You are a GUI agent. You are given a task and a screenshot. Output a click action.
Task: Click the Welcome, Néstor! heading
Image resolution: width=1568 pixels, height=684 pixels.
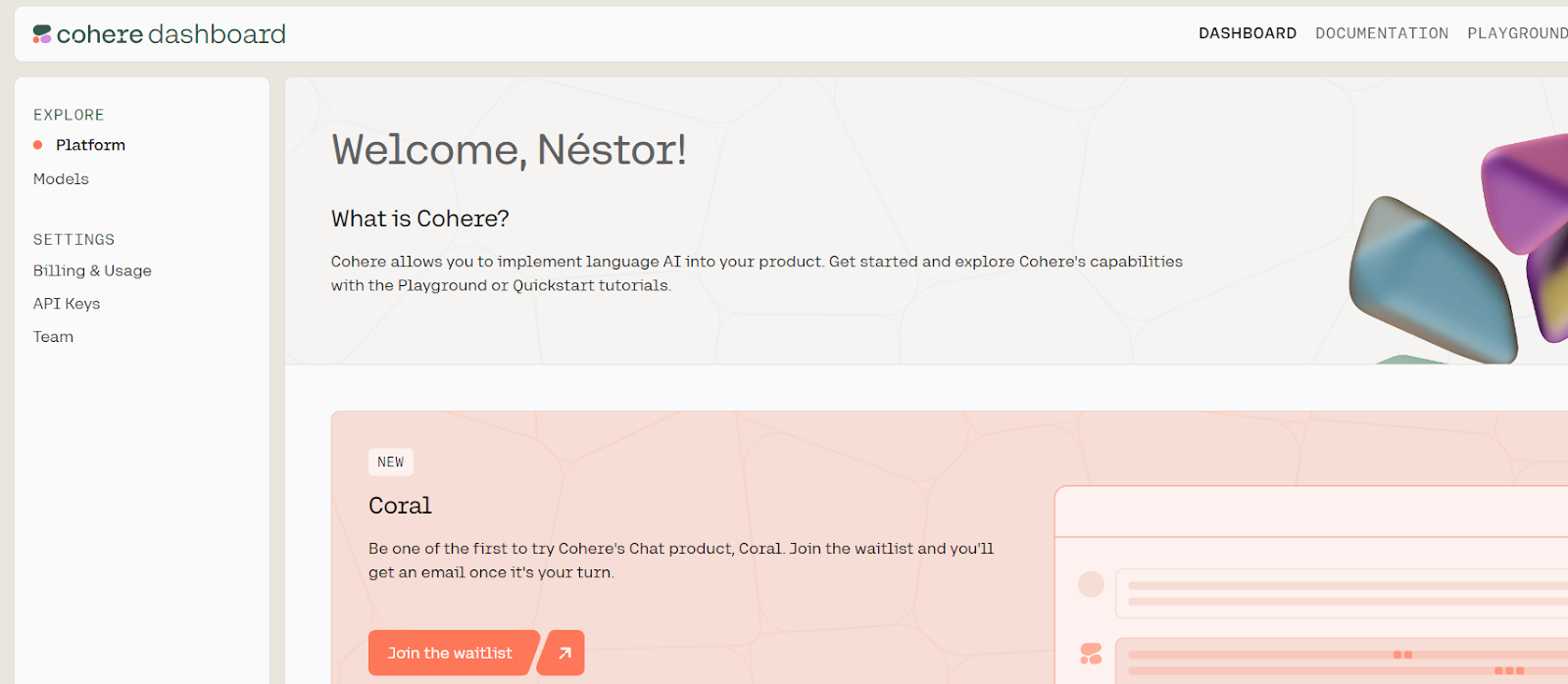coord(509,150)
